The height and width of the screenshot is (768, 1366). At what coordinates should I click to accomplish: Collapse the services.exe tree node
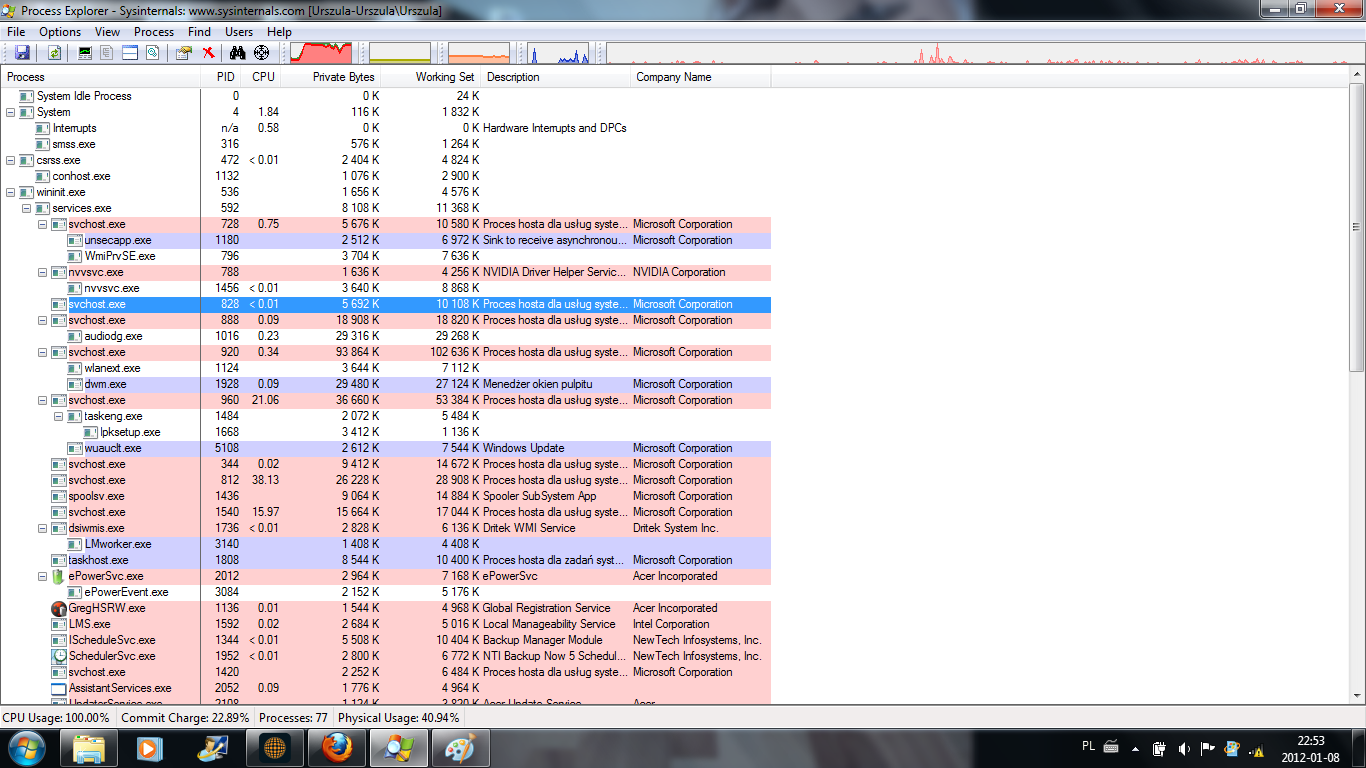tap(26, 208)
